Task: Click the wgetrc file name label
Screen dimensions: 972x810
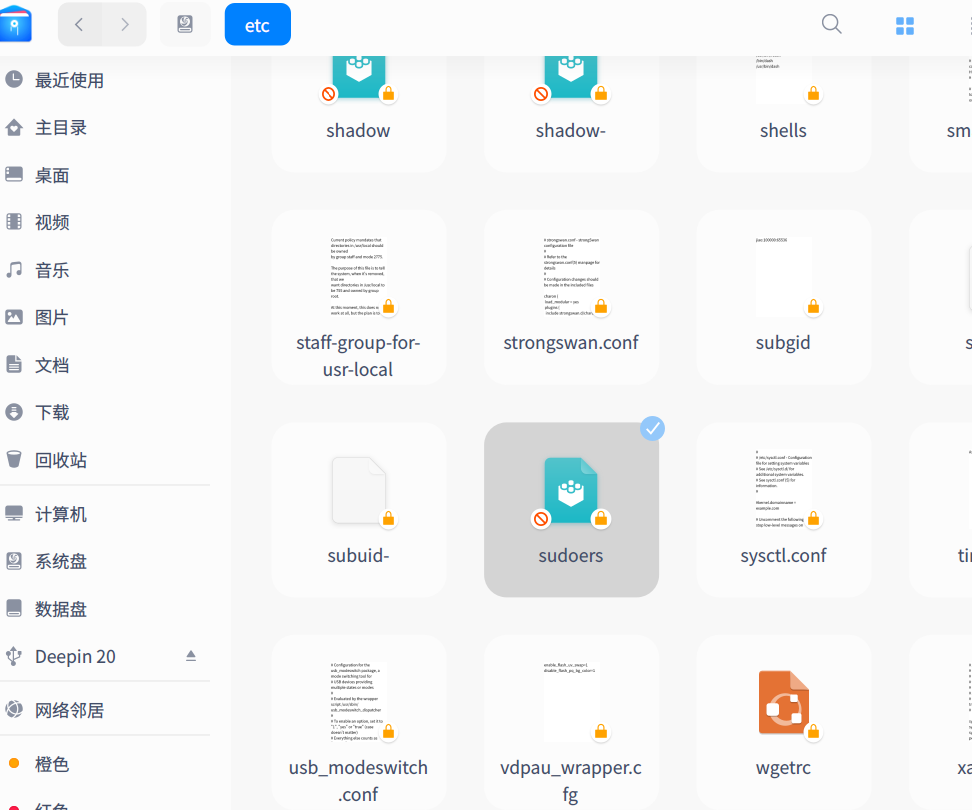Action: click(784, 768)
